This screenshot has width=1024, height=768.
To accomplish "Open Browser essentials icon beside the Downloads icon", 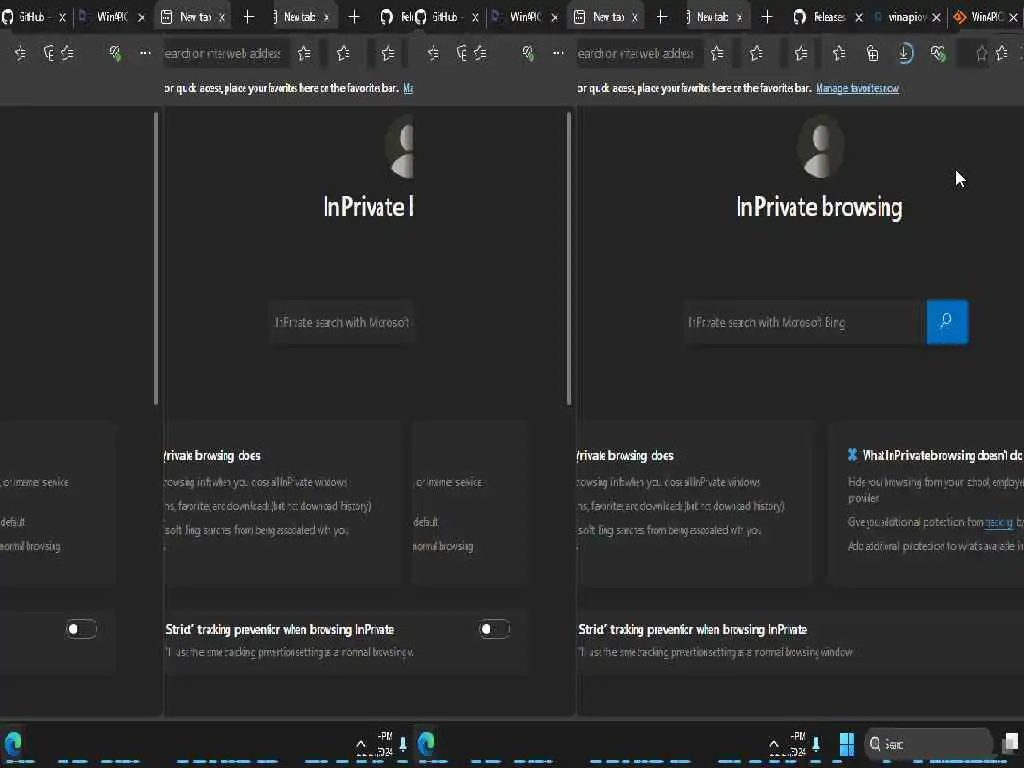I will coord(938,54).
